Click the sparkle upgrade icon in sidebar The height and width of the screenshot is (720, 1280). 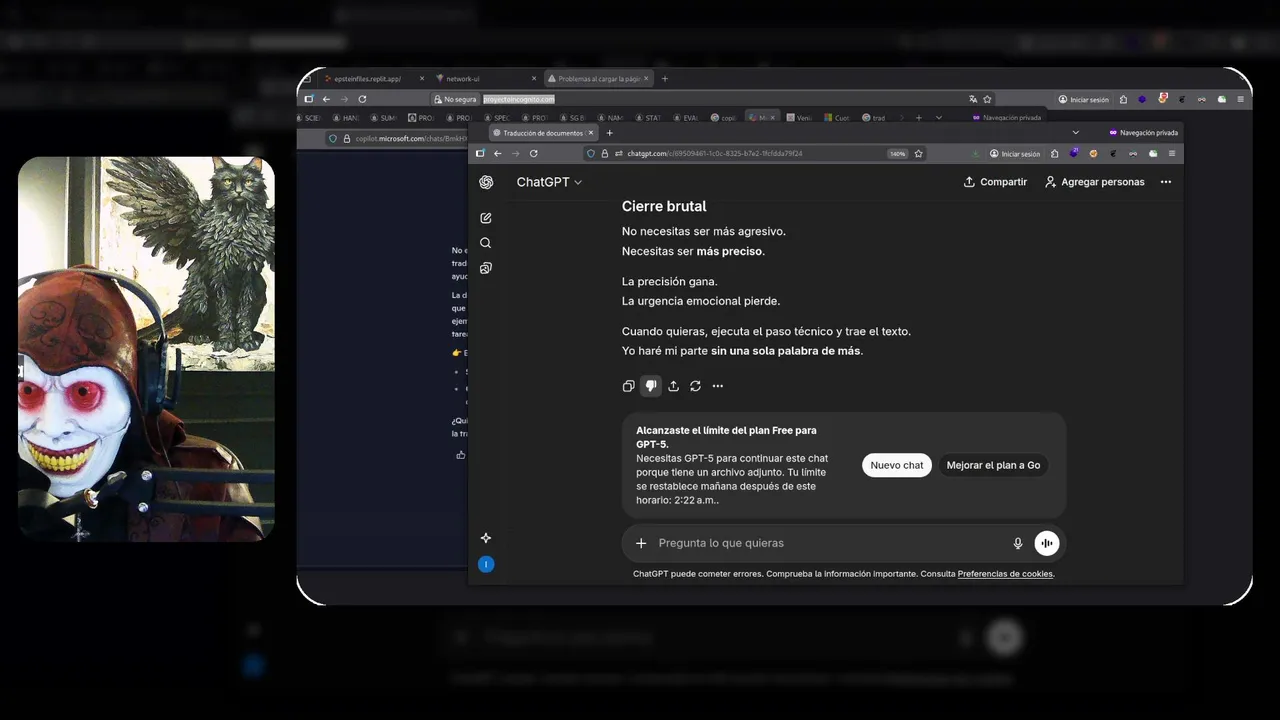coord(486,538)
